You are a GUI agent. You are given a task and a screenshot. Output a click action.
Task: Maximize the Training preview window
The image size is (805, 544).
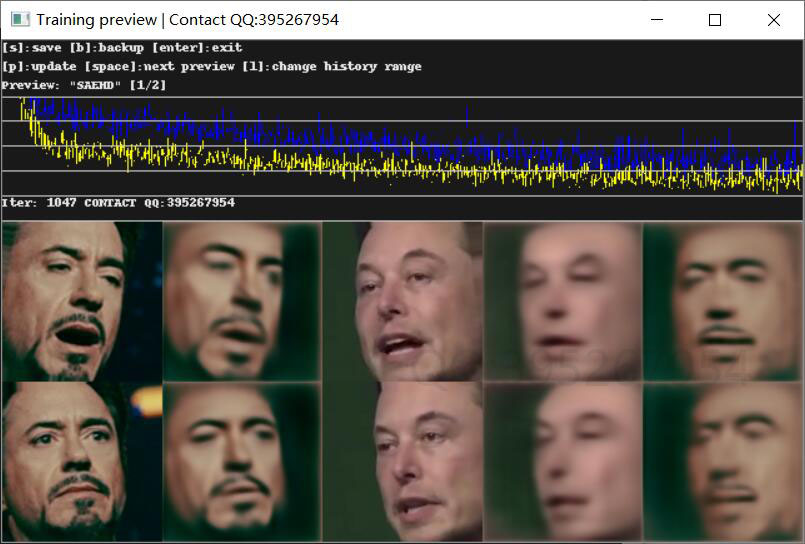coord(714,20)
